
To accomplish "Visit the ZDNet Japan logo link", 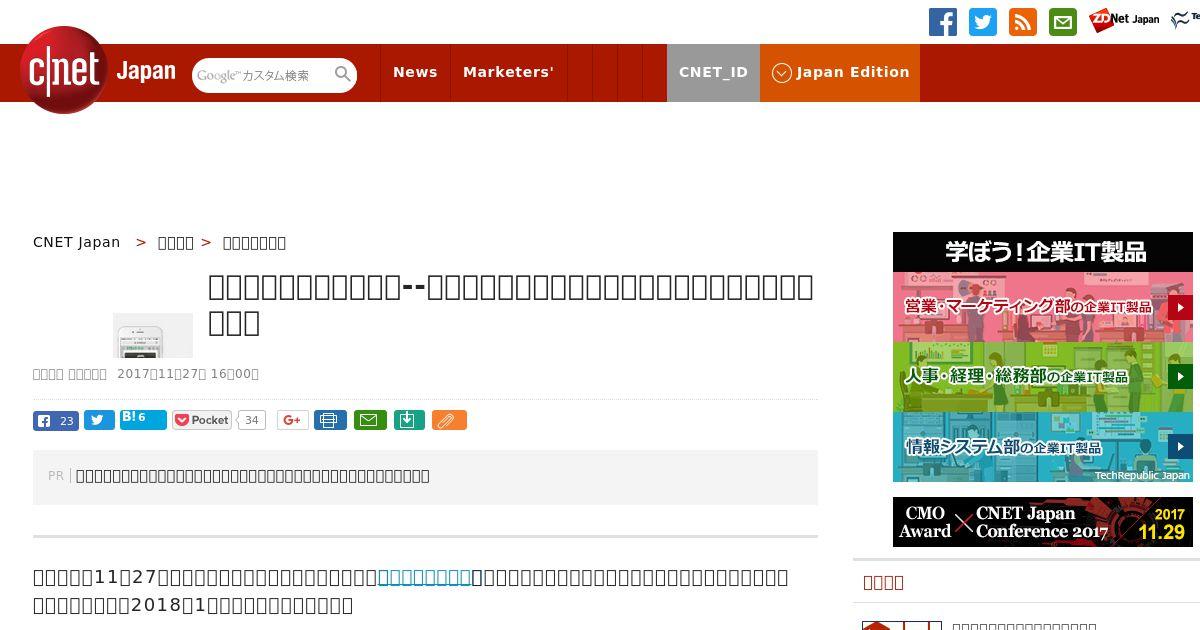I will pyautogui.click(x=1125, y=19).
